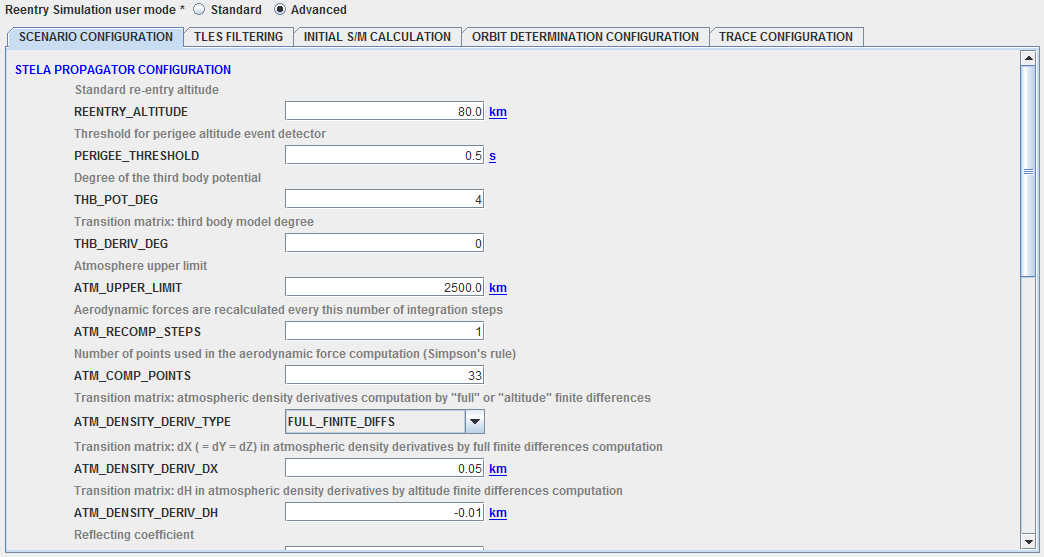Select the Standard user mode radio button
Screen dimensions: 1044x557
[x=198, y=10]
